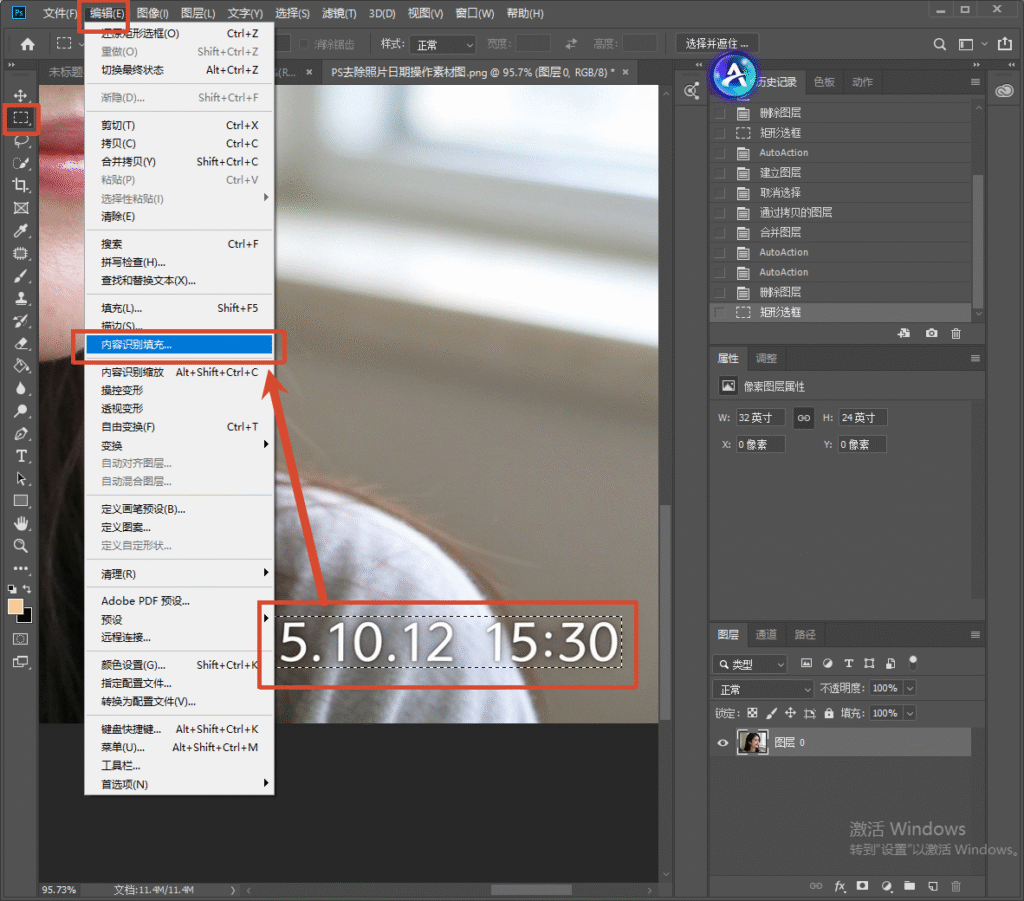
Task: Select the Horizontal Type tool
Action: pos(21,456)
